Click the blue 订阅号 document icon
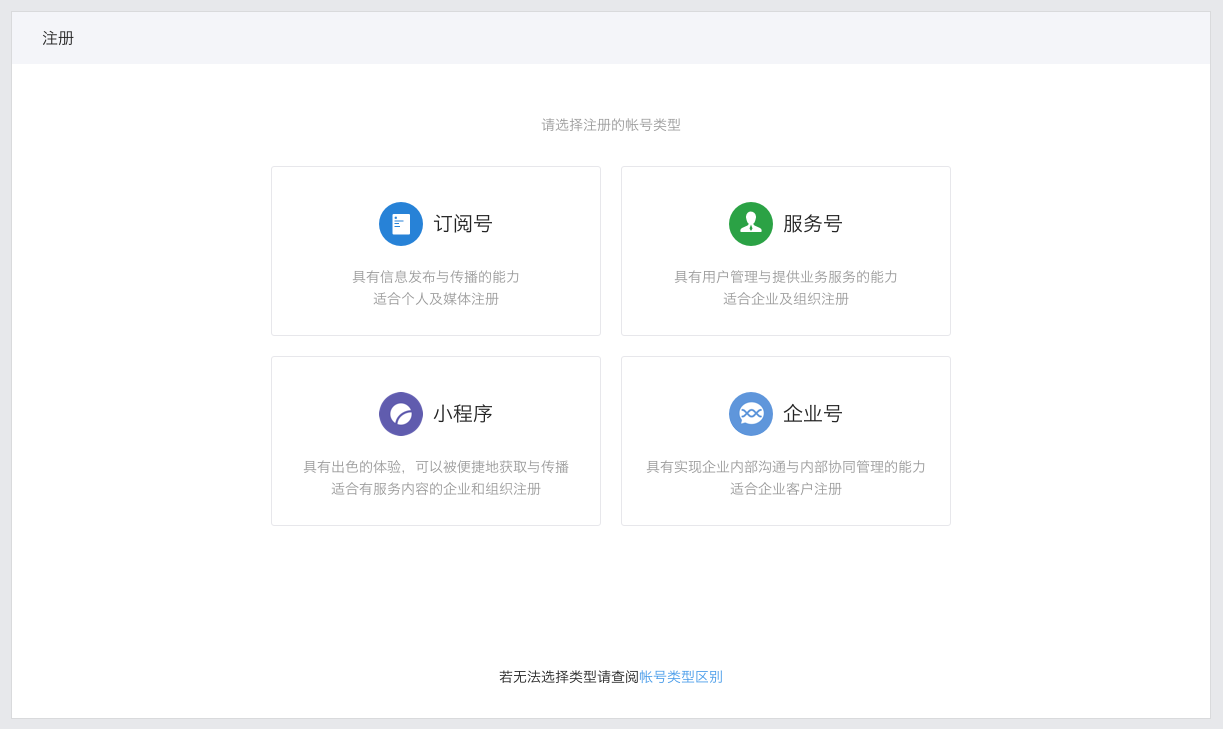1223x729 pixels. point(400,223)
